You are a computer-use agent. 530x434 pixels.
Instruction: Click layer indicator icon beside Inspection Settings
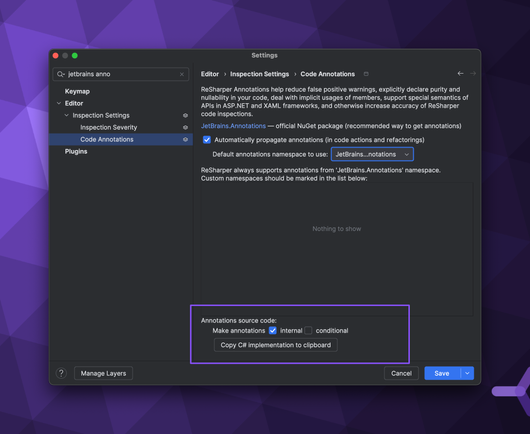point(185,116)
